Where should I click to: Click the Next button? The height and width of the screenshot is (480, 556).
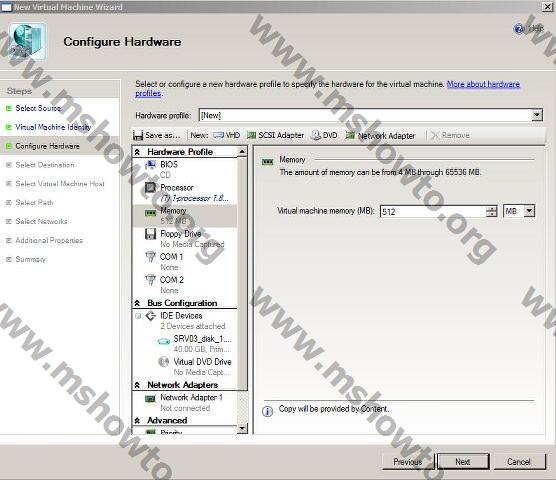tap(463, 462)
